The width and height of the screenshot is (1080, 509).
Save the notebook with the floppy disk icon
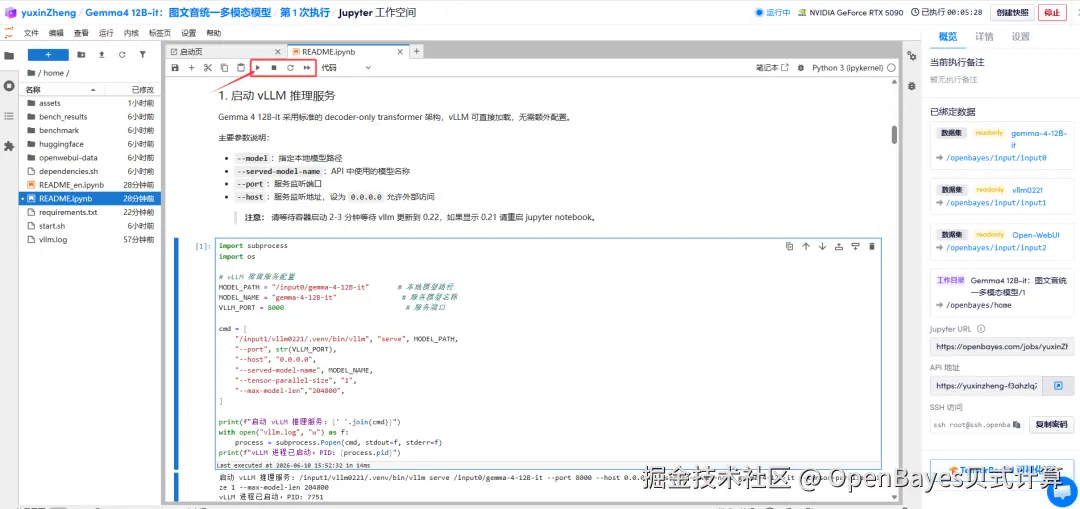click(x=175, y=67)
